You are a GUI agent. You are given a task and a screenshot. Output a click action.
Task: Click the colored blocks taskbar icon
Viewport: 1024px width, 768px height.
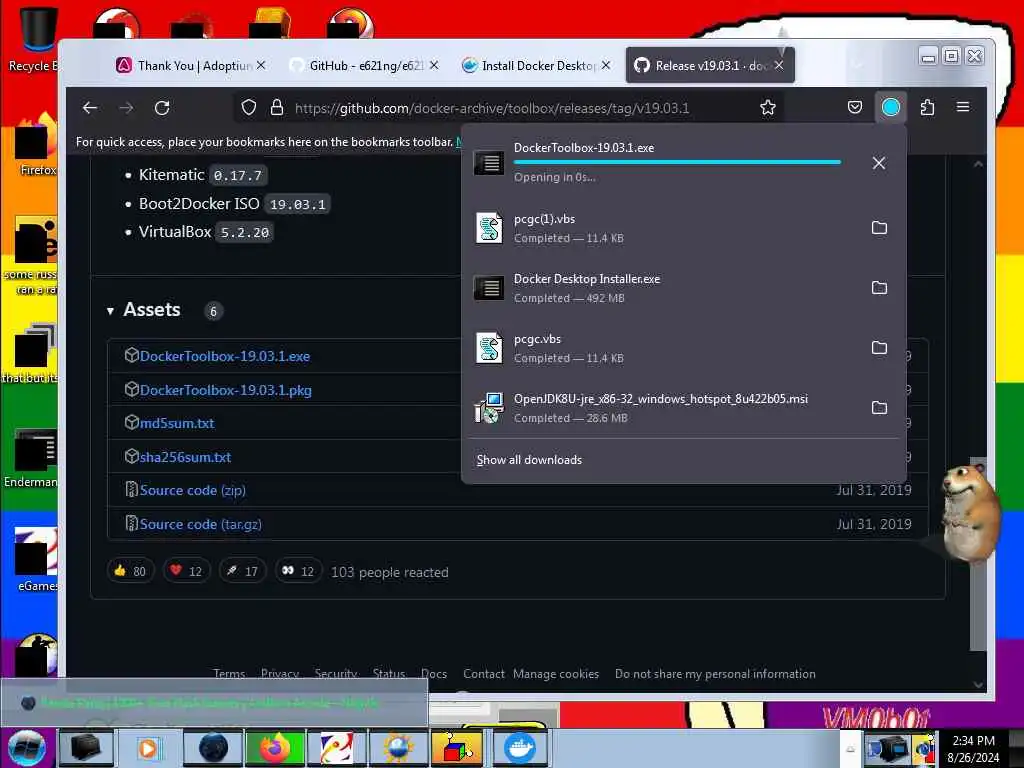pos(458,748)
